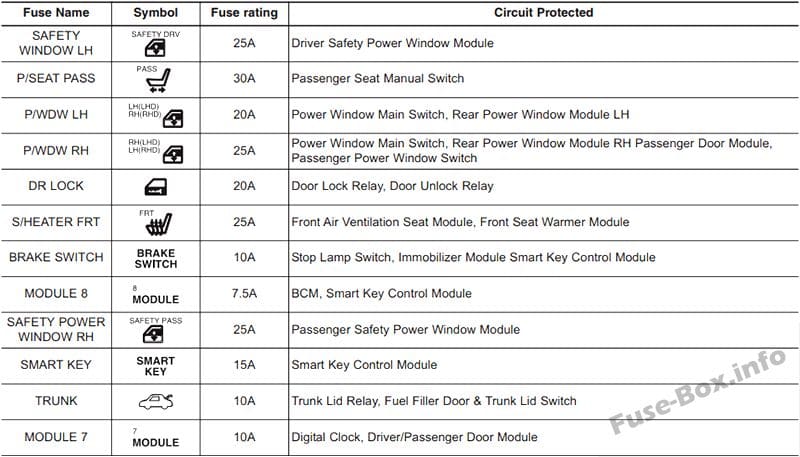Screen dimensions: 800x457
Task: Click the door lock symbol icon
Action: coord(156,187)
